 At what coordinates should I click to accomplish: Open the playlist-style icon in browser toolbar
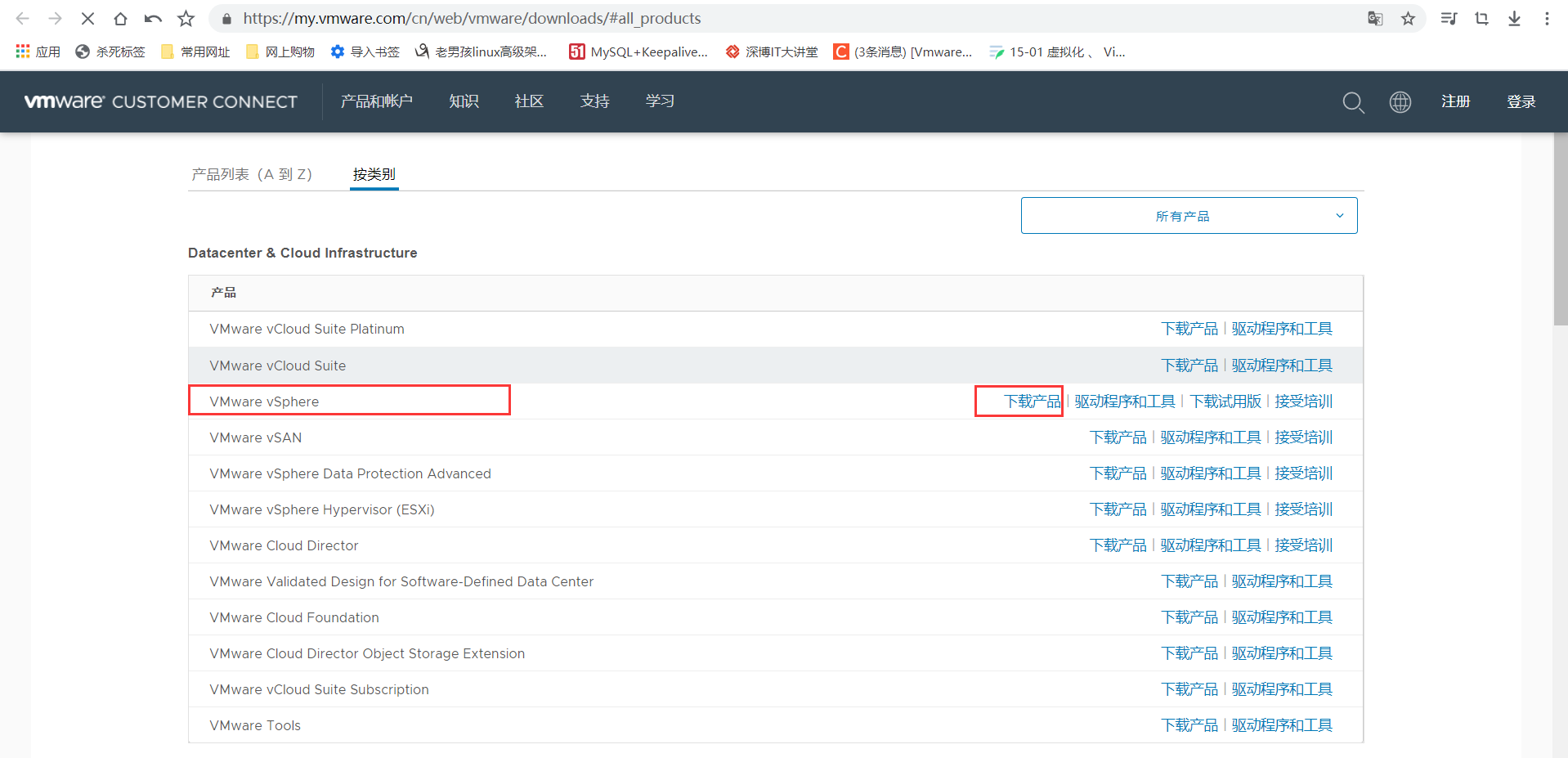click(x=1449, y=18)
